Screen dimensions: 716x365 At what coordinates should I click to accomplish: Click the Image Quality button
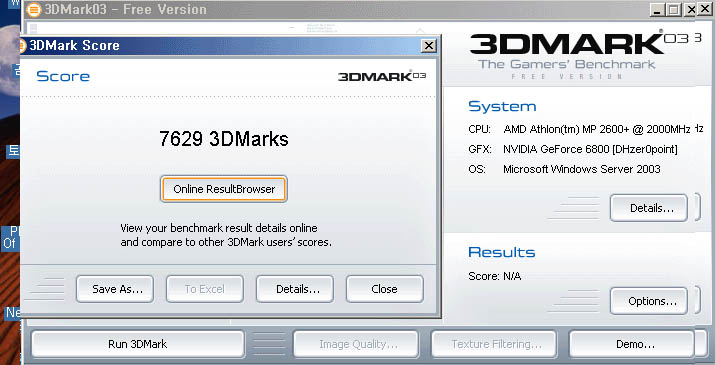point(356,344)
